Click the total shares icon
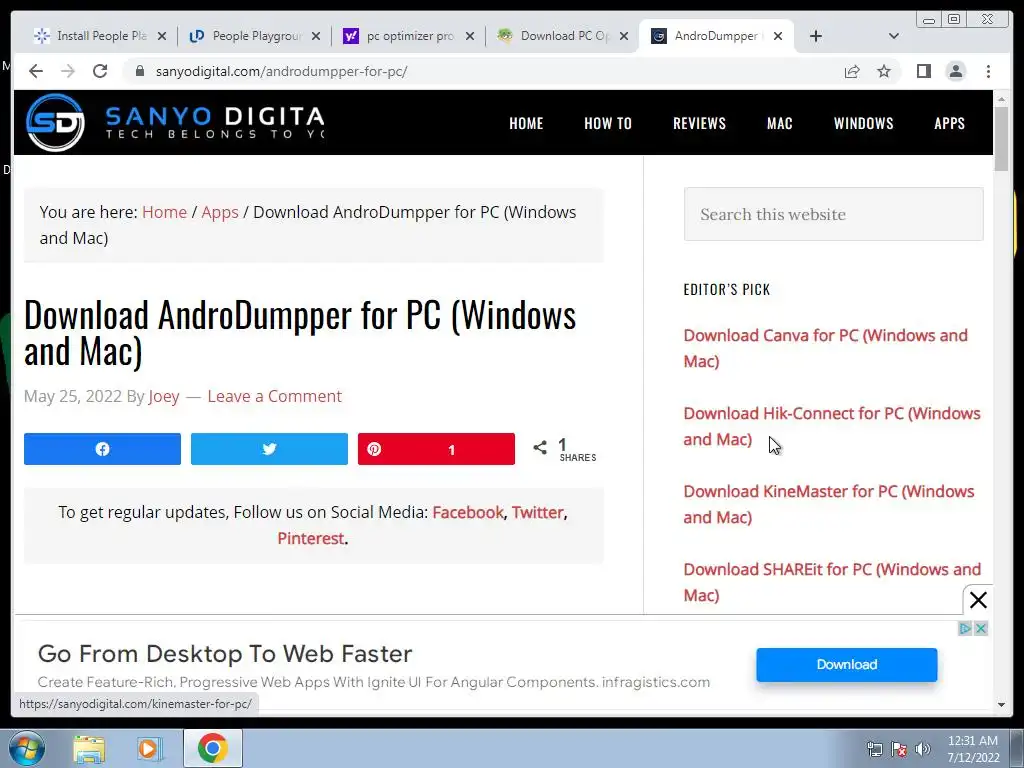The height and width of the screenshot is (768, 1024). tap(540, 447)
